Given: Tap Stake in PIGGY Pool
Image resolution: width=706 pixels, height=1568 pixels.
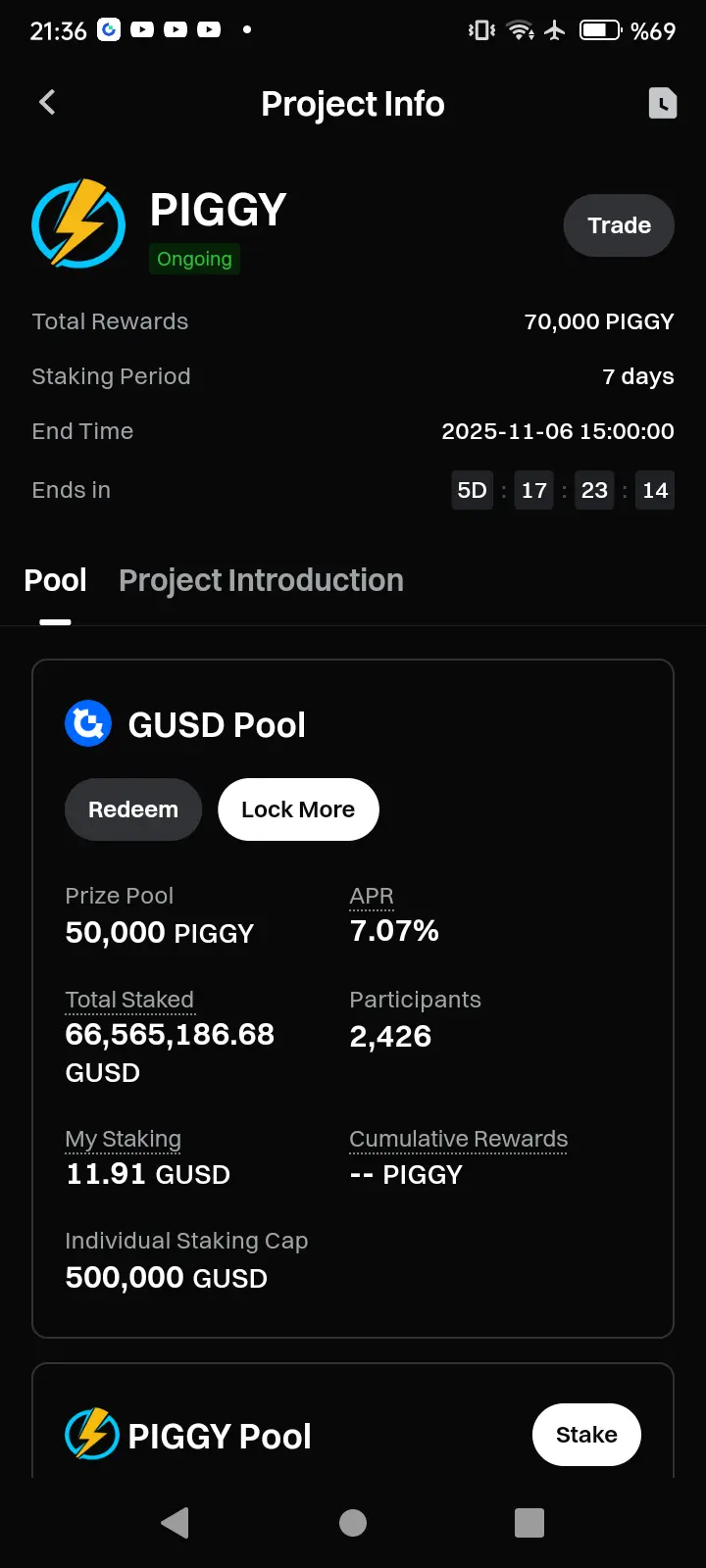Looking at the screenshot, I should click(x=586, y=1435).
